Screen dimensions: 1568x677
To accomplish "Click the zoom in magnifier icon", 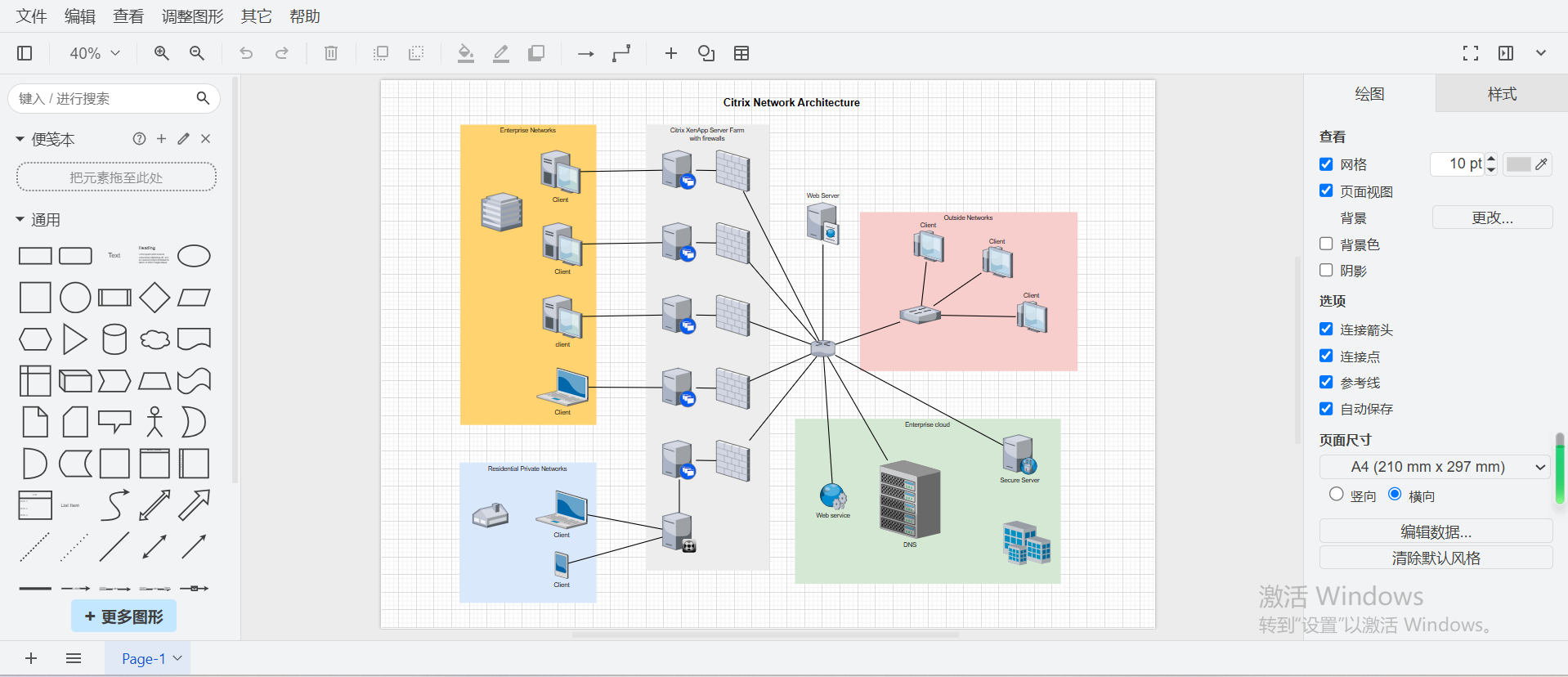I will click(162, 53).
